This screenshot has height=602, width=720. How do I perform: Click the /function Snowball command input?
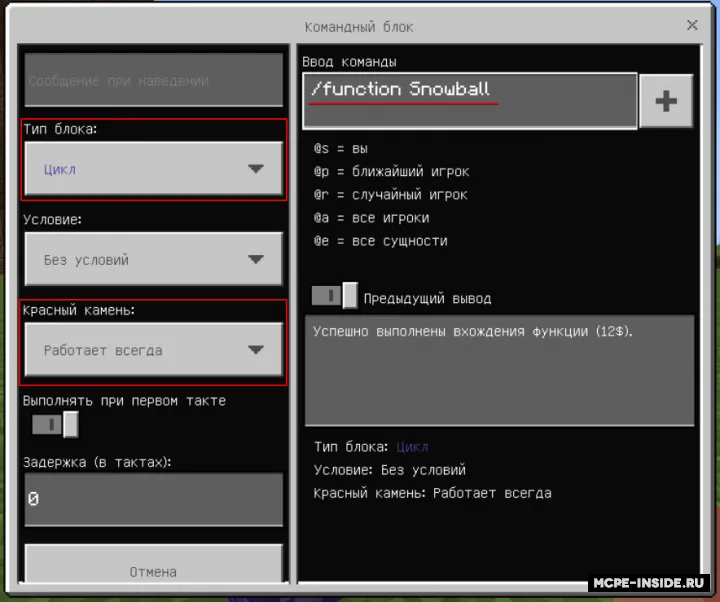470,101
